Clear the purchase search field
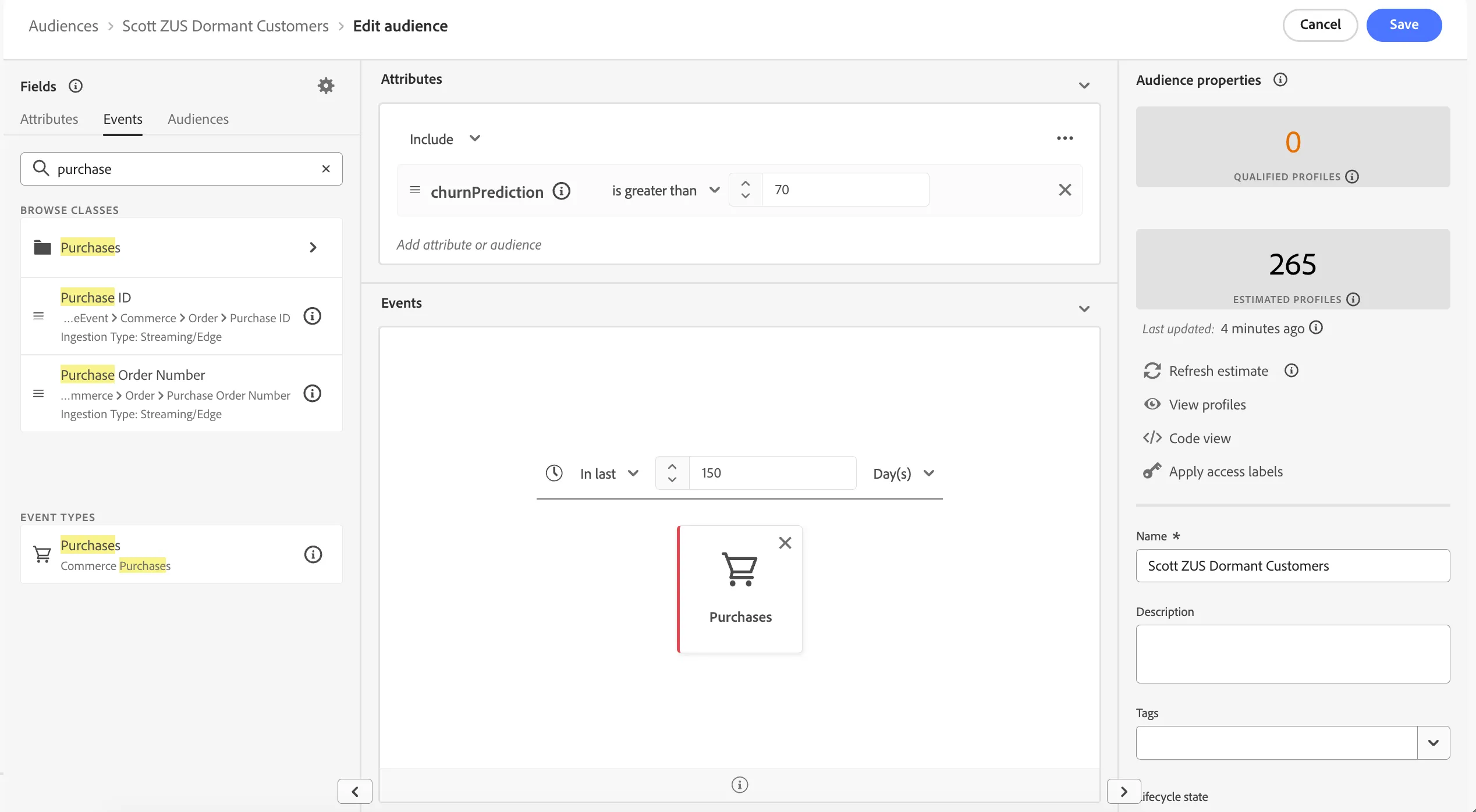The height and width of the screenshot is (812, 1476). point(326,169)
